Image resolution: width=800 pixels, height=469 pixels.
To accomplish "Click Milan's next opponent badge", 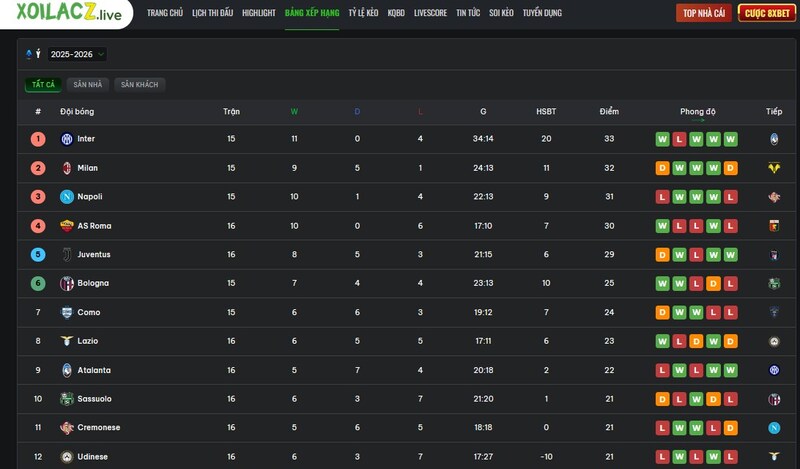I will [773, 168].
